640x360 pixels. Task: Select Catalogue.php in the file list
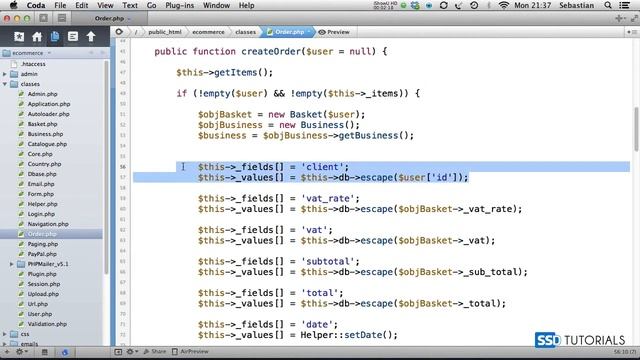pyautogui.click(x=47, y=144)
